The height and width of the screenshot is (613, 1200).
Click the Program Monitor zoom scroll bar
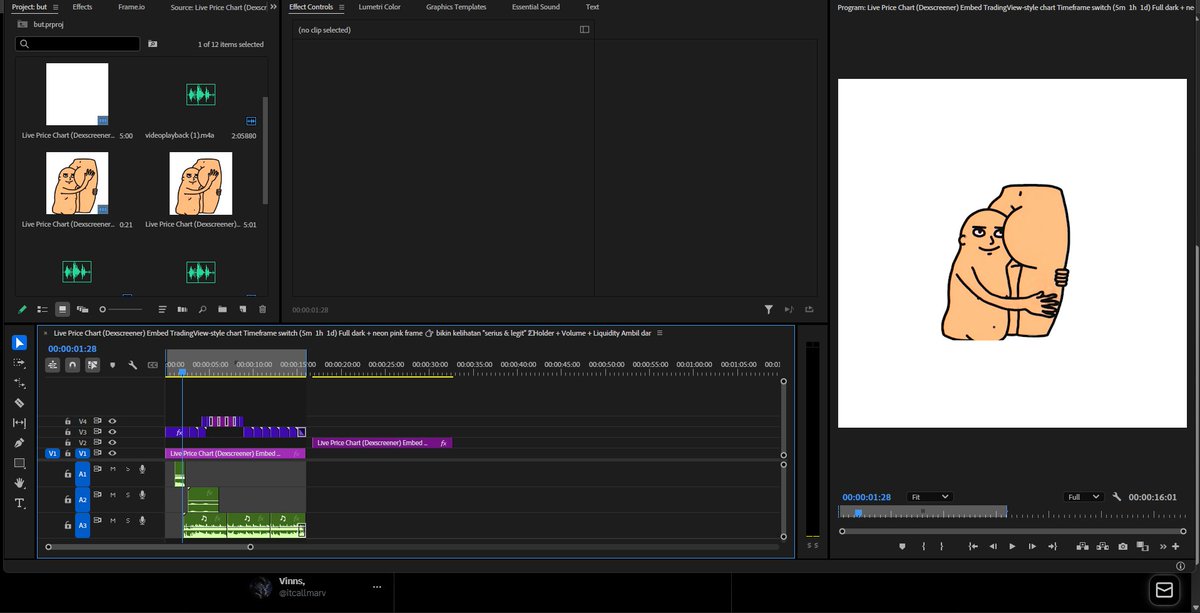click(x=1013, y=531)
